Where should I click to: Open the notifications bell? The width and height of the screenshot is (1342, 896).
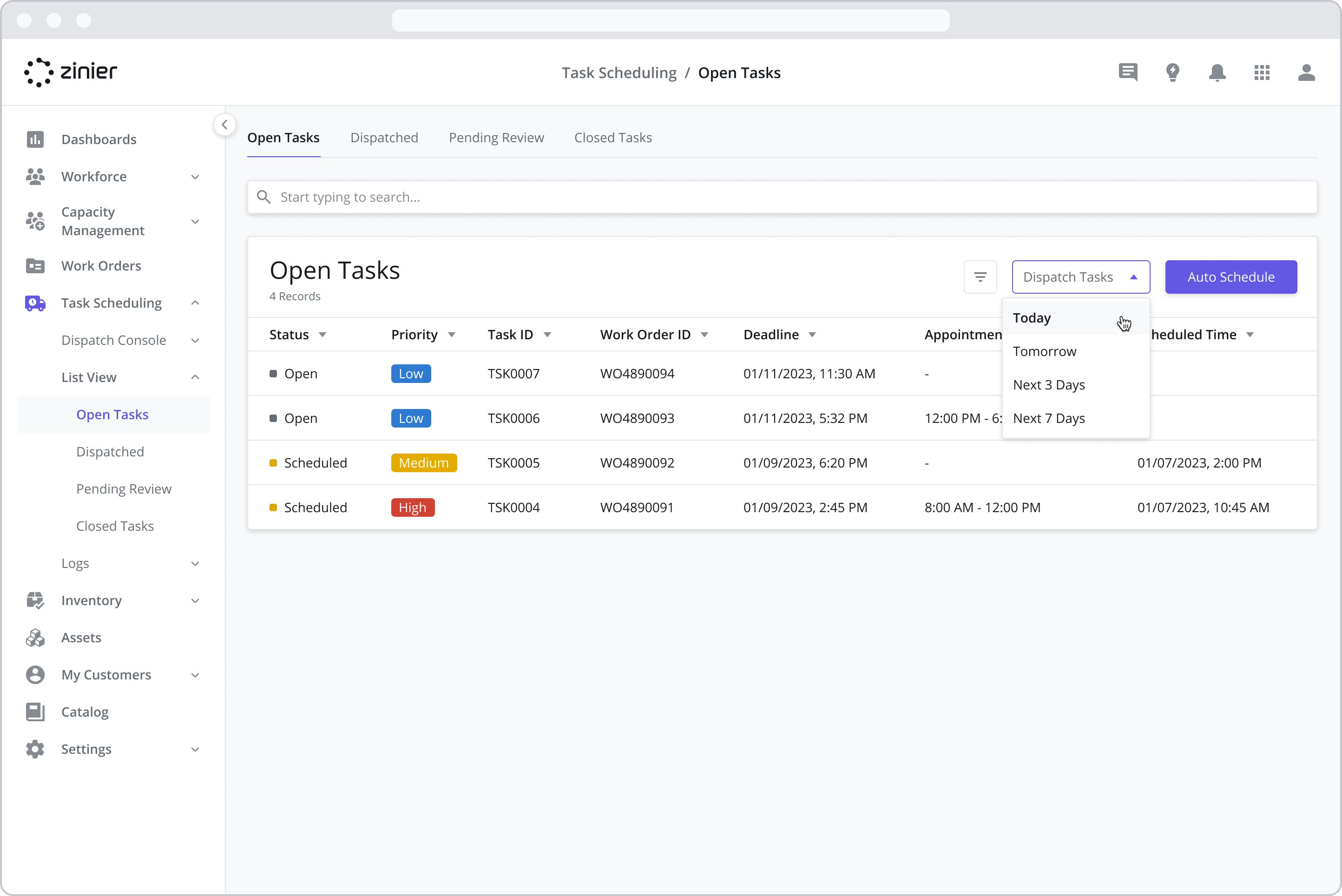tap(1217, 72)
